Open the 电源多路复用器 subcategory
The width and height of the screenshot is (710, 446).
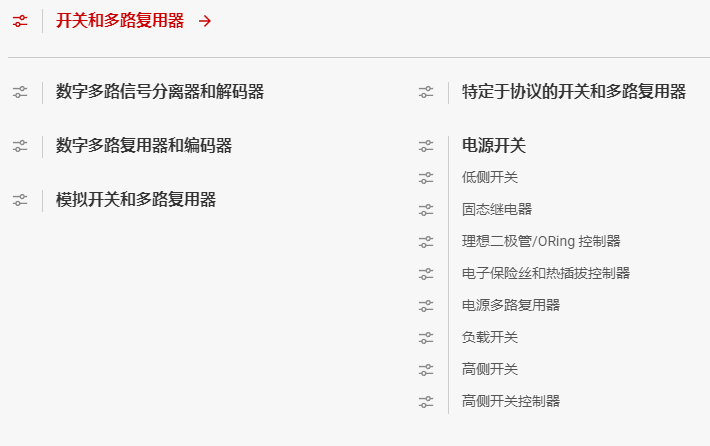coord(511,305)
